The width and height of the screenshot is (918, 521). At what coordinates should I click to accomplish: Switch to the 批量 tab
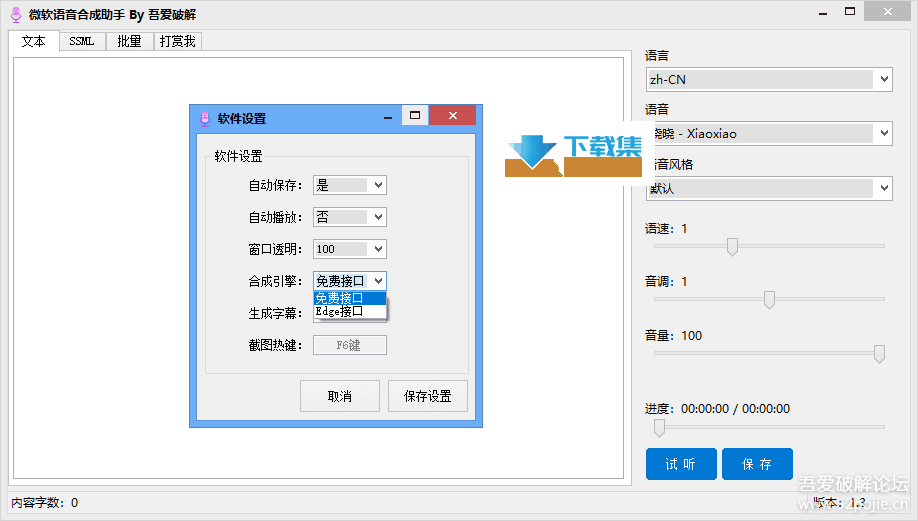click(x=129, y=42)
